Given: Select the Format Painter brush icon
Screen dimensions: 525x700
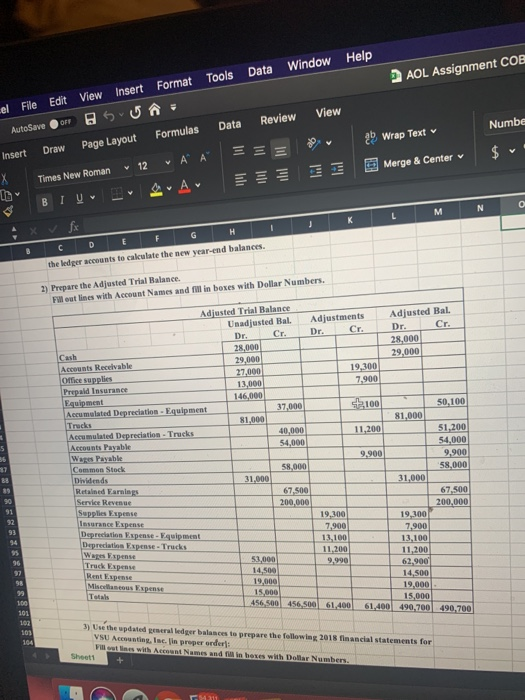Looking at the screenshot, I should click(7, 211).
